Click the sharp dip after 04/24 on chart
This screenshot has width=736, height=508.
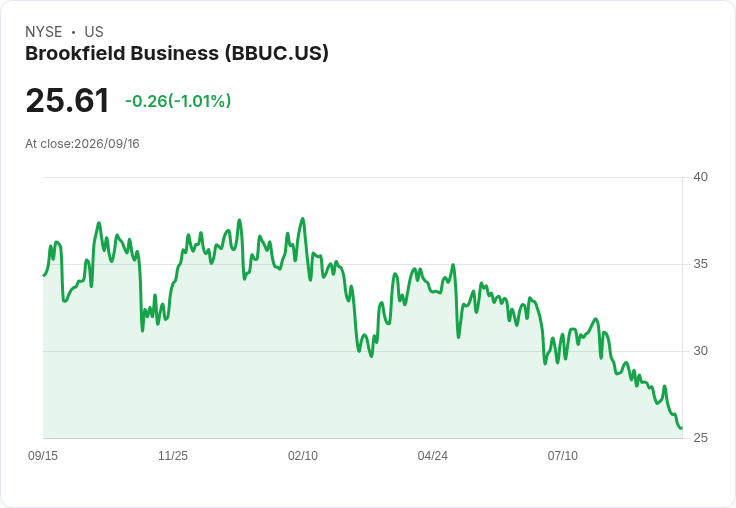tap(459, 337)
